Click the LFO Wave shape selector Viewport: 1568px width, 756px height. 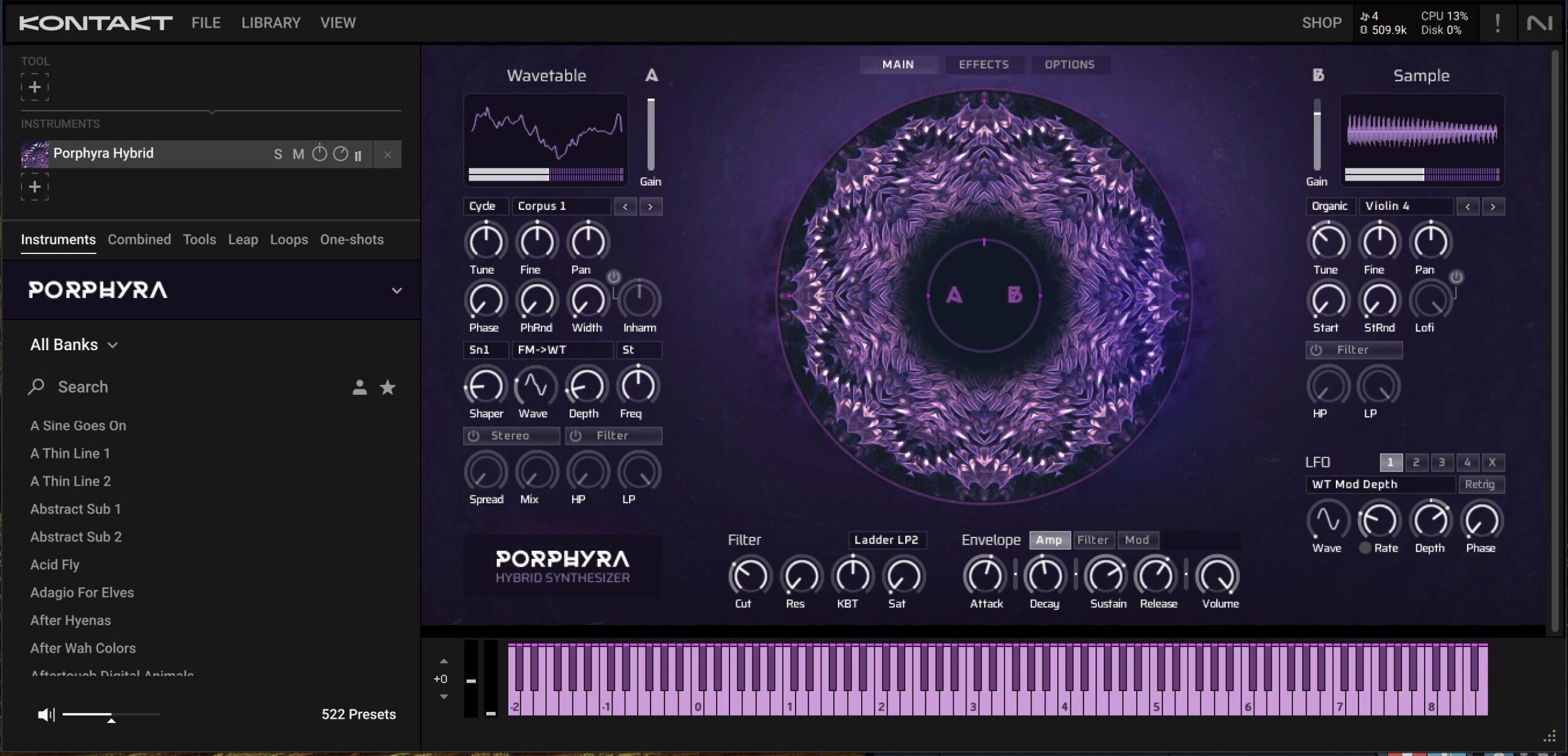pyautogui.click(x=1327, y=520)
